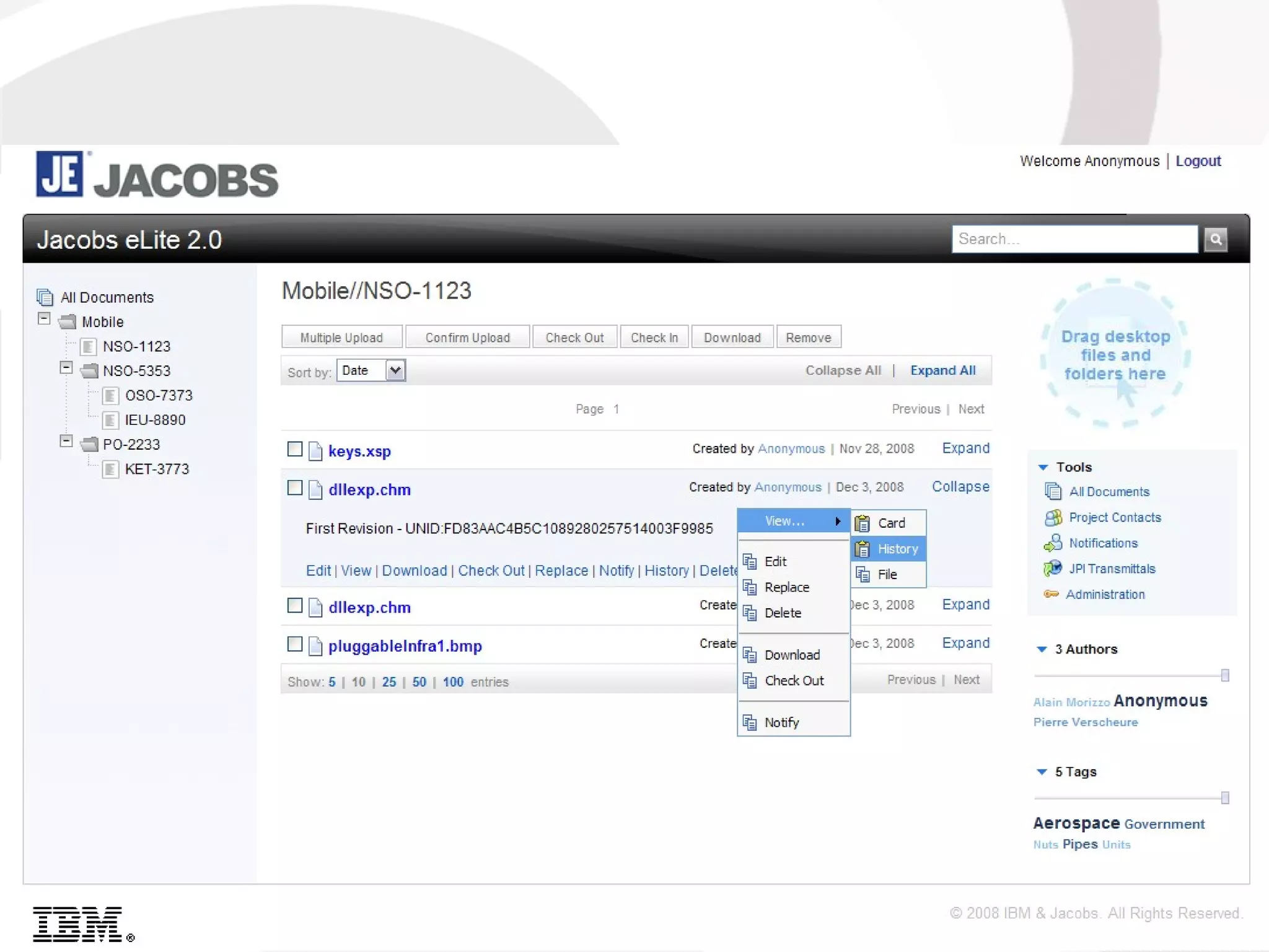Click the All Documents icon under Tools
This screenshot has width=1269, height=952.
(1053, 492)
